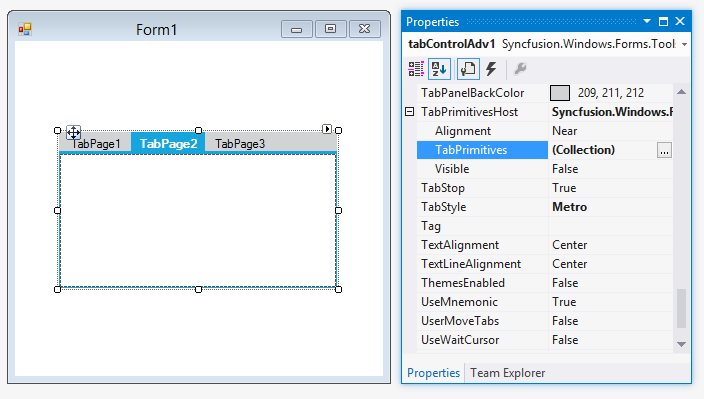Click the Near value for Alignment
This screenshot has width=704, height=399.
tap(564, 131)
